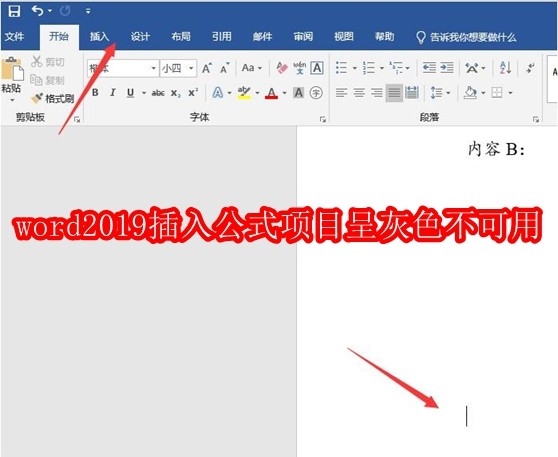Apply distributed alignment

(x=412, y=93)
